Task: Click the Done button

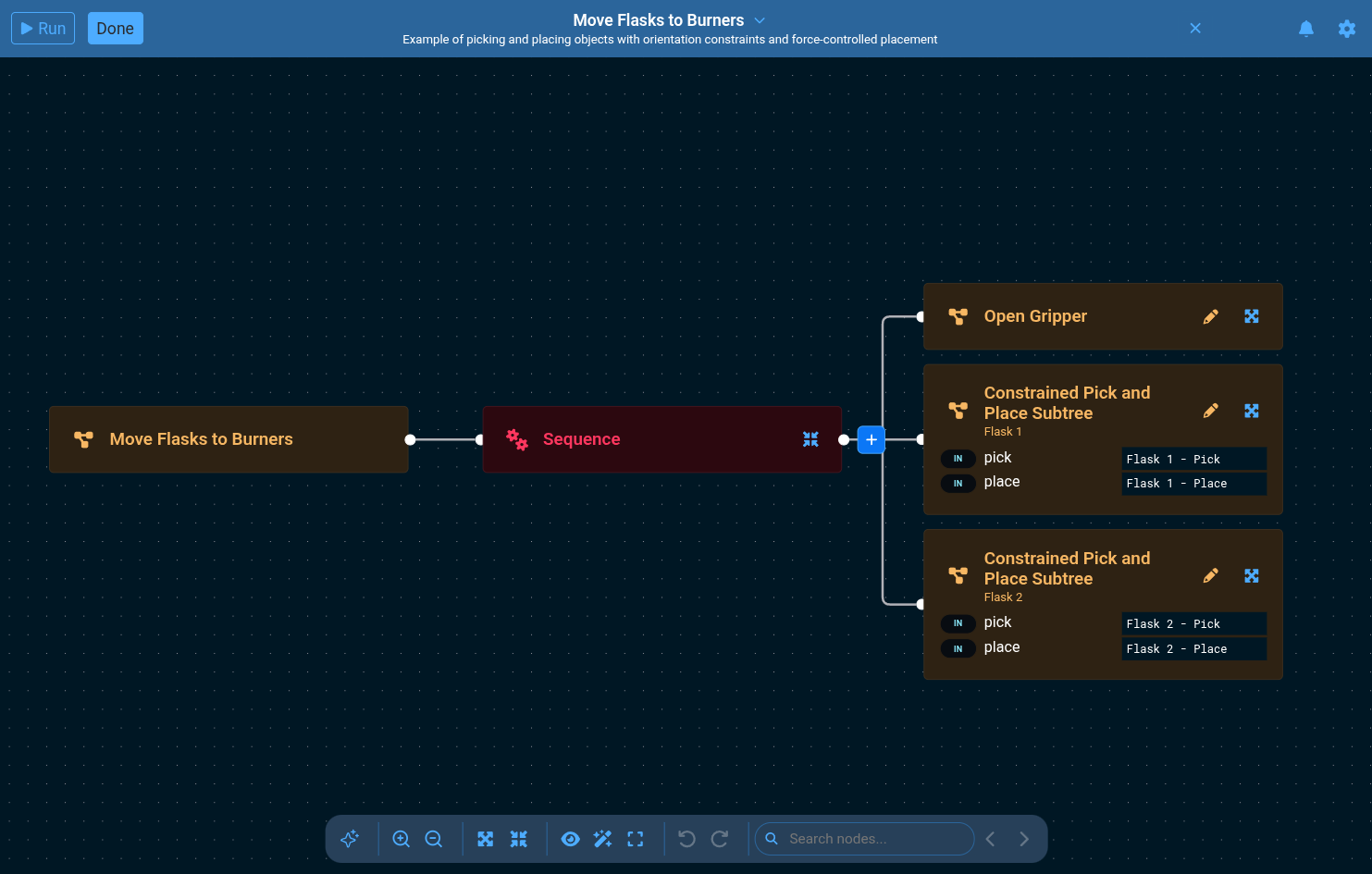Action: pos(116,29)
